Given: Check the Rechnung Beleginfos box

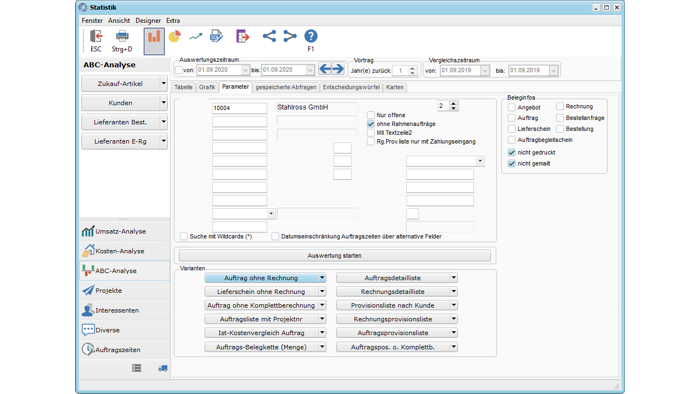Looking at the screenshot, I should [x=560, y=106].
